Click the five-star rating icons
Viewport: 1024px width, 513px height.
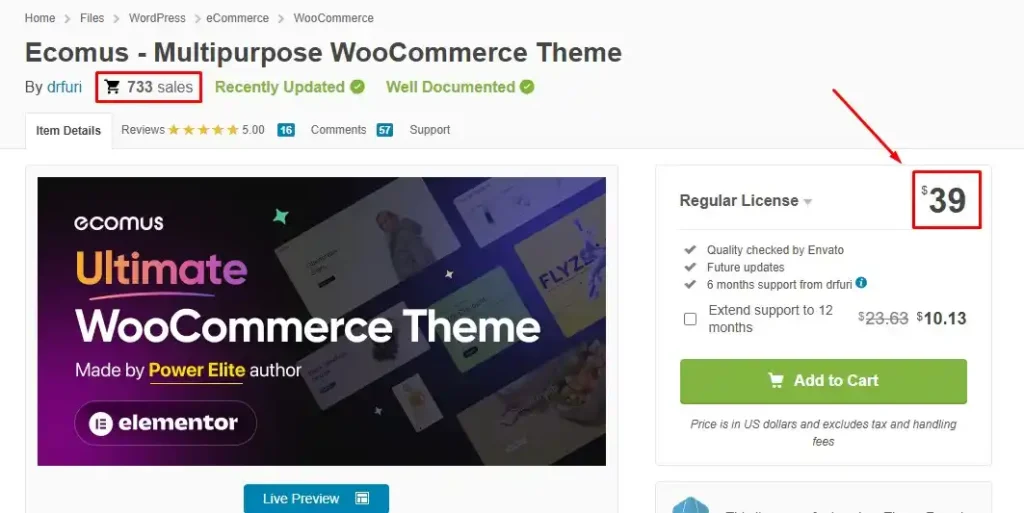click(x=203, y=130)
